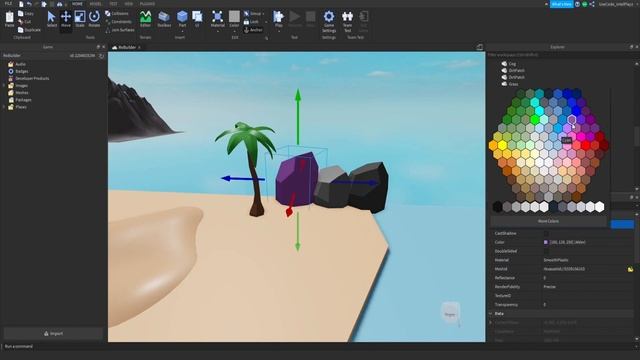Screen dimensions: 640x360
Task: Click the view orientation cube in viewport
Action: point(450,313)
